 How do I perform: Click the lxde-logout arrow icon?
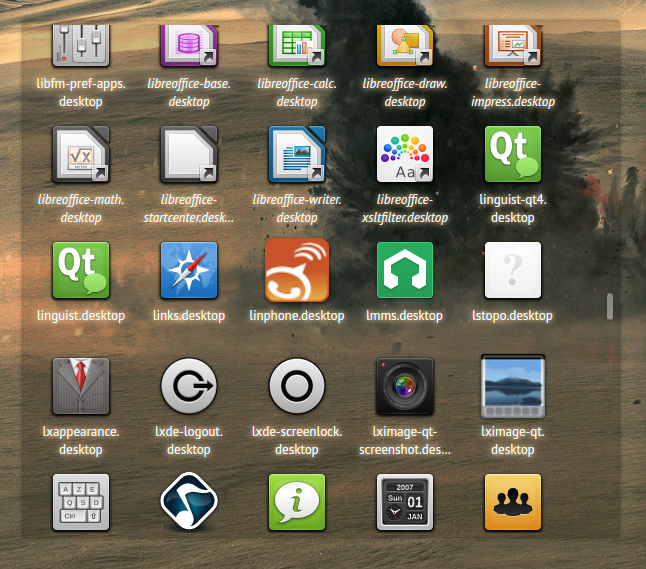[x=189, y=386]
